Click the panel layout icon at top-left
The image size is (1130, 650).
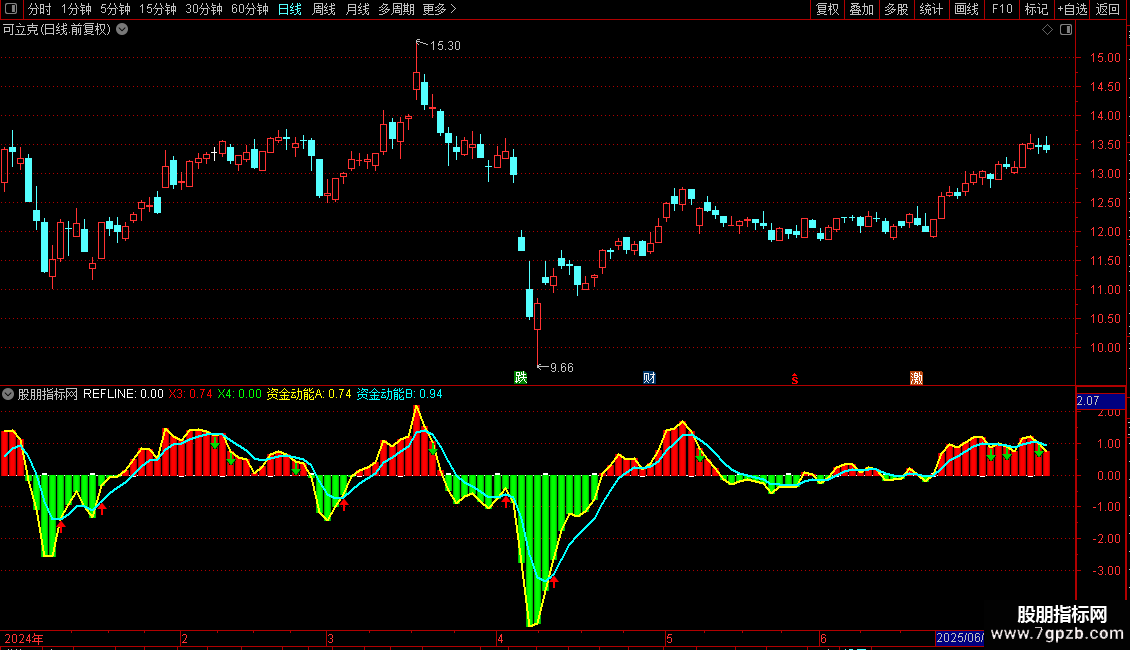click(11, 9)
